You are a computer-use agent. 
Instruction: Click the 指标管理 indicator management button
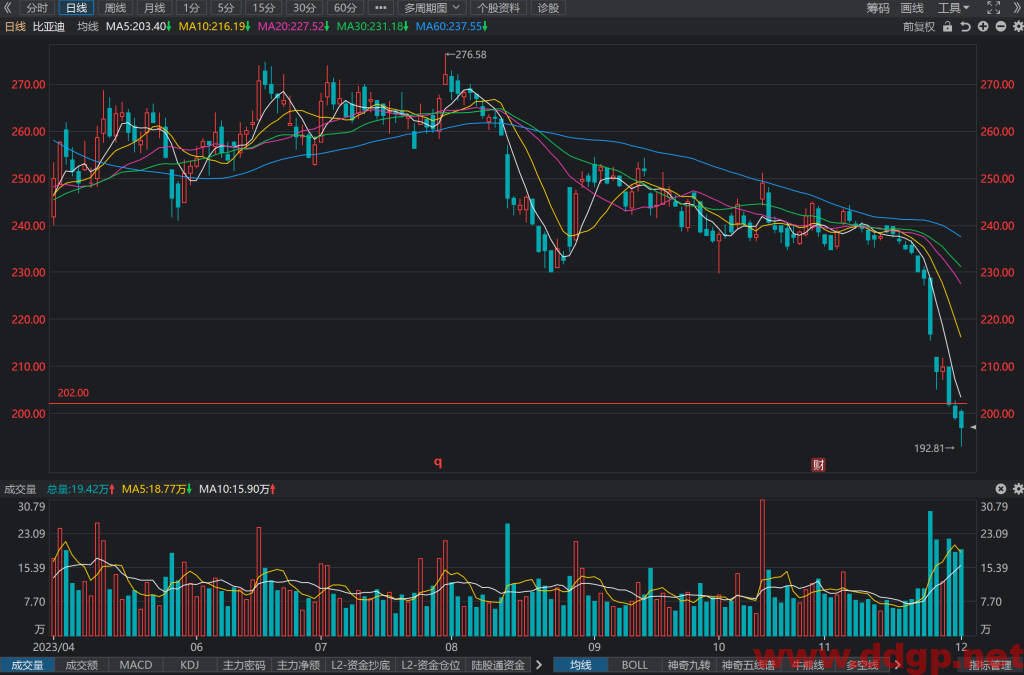[x=990, y=665]
